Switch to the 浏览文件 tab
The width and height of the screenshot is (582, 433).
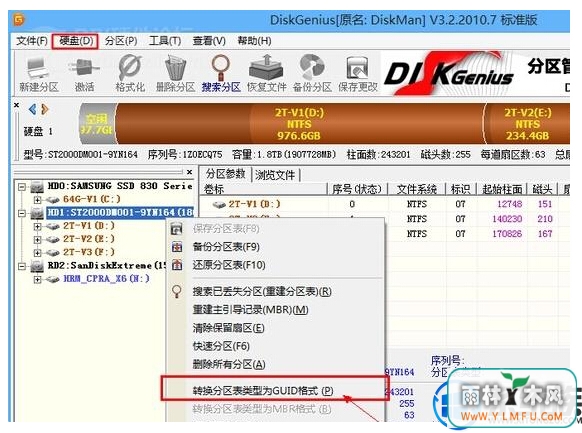(x=275, y=174)
